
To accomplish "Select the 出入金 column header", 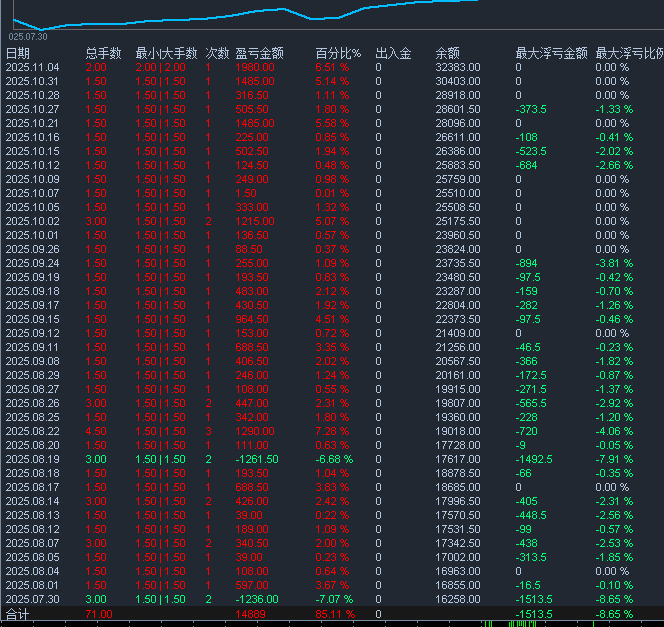I will click(393, 53).
